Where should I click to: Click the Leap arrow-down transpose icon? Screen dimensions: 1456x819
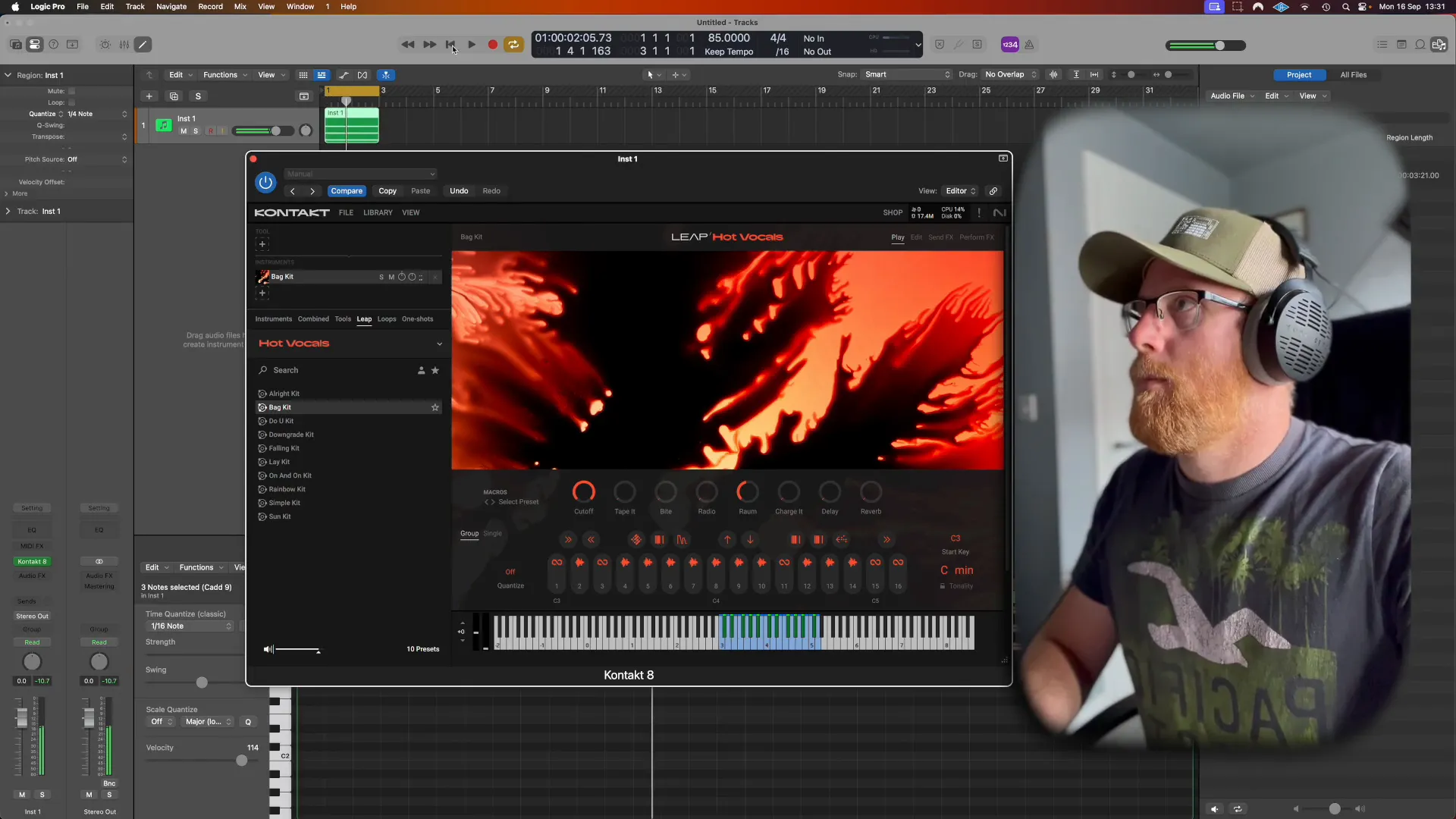pos(750,540)
